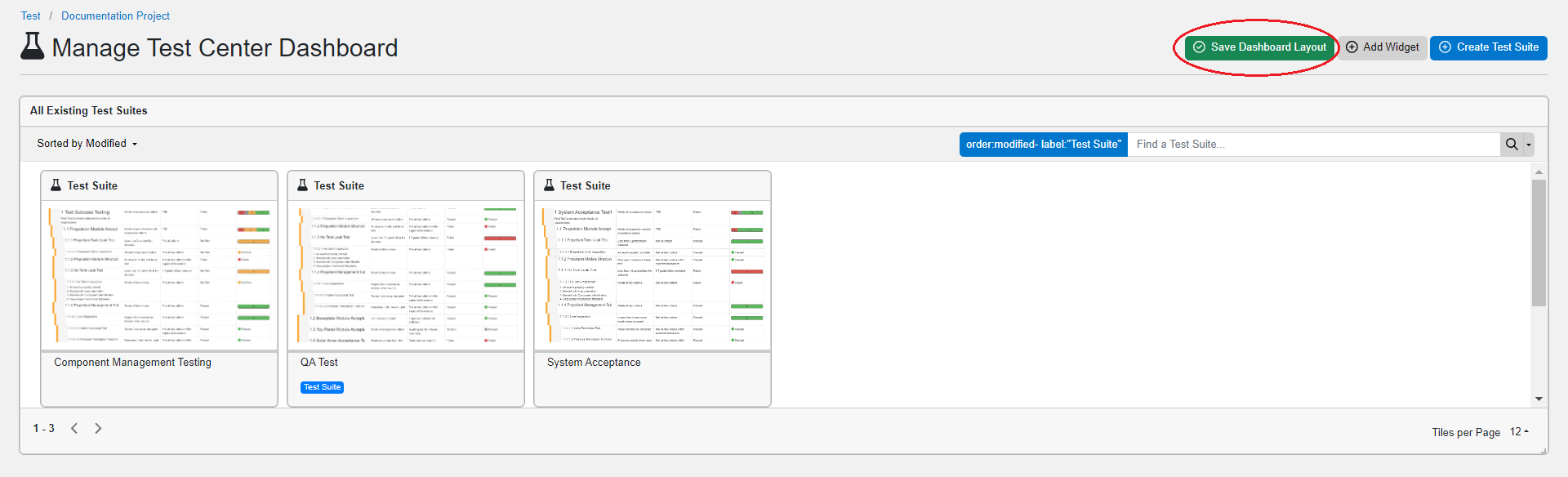This screenshot has height=477, width=1568.
Task: Open the Documentation Project breadcrumb link
Action: coord(115,16)
